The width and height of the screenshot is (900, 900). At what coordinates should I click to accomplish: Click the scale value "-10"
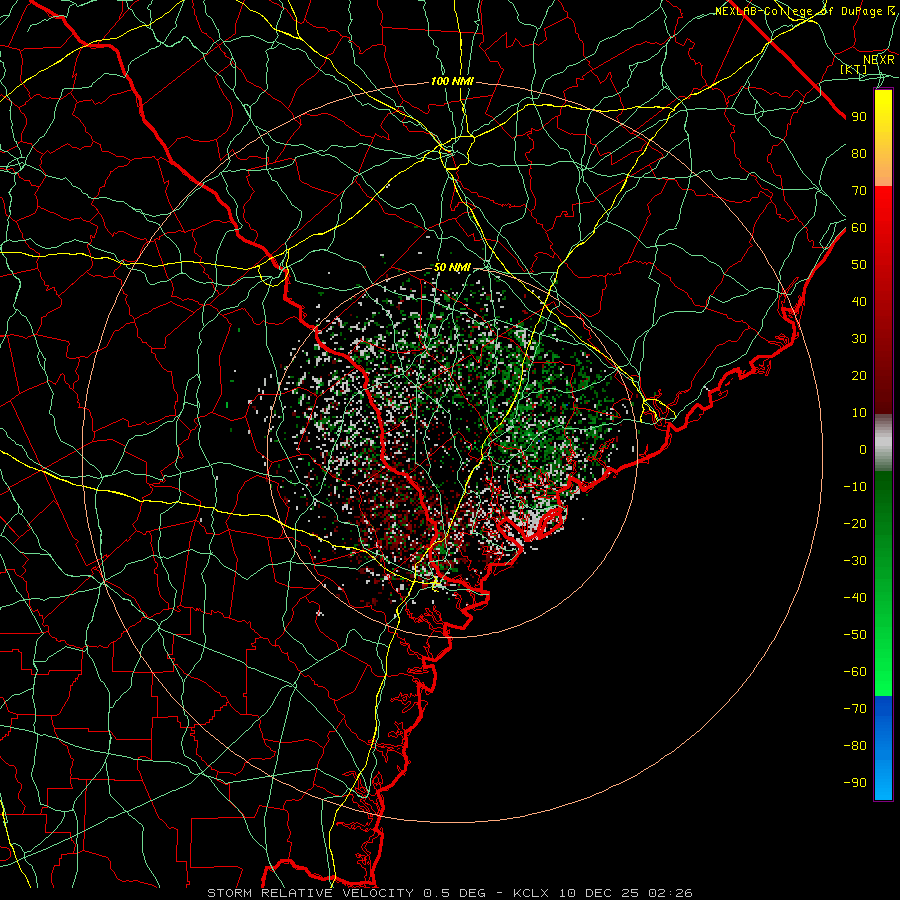tap(855, 487)
